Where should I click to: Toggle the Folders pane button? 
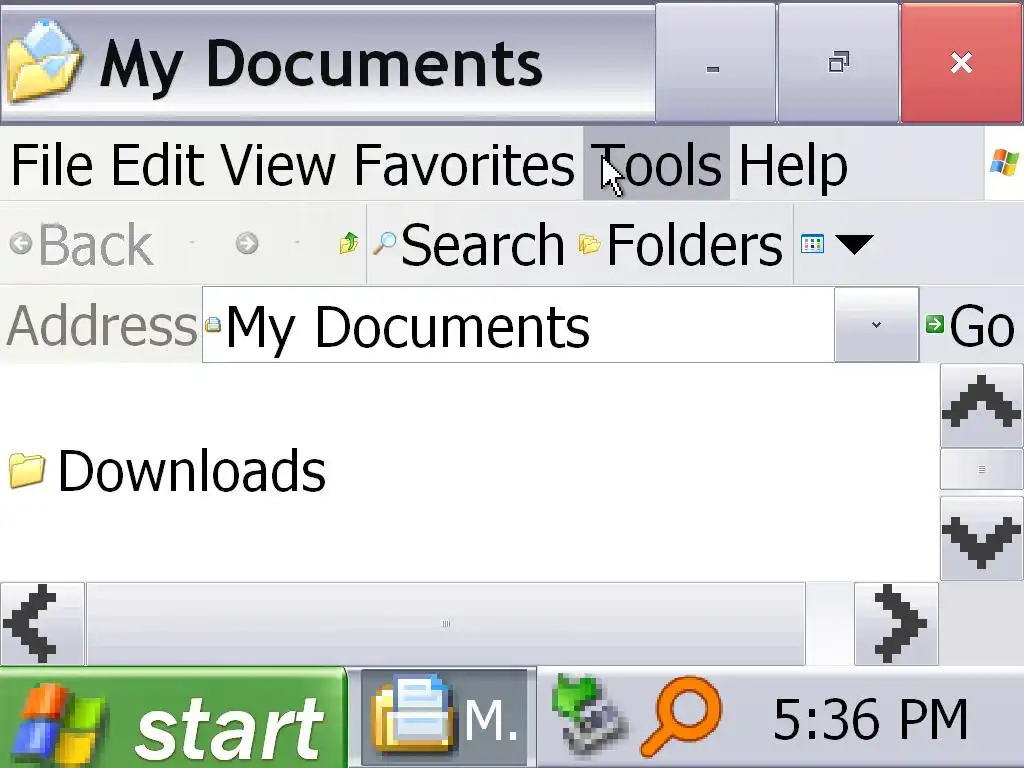(x=680, y=244)
